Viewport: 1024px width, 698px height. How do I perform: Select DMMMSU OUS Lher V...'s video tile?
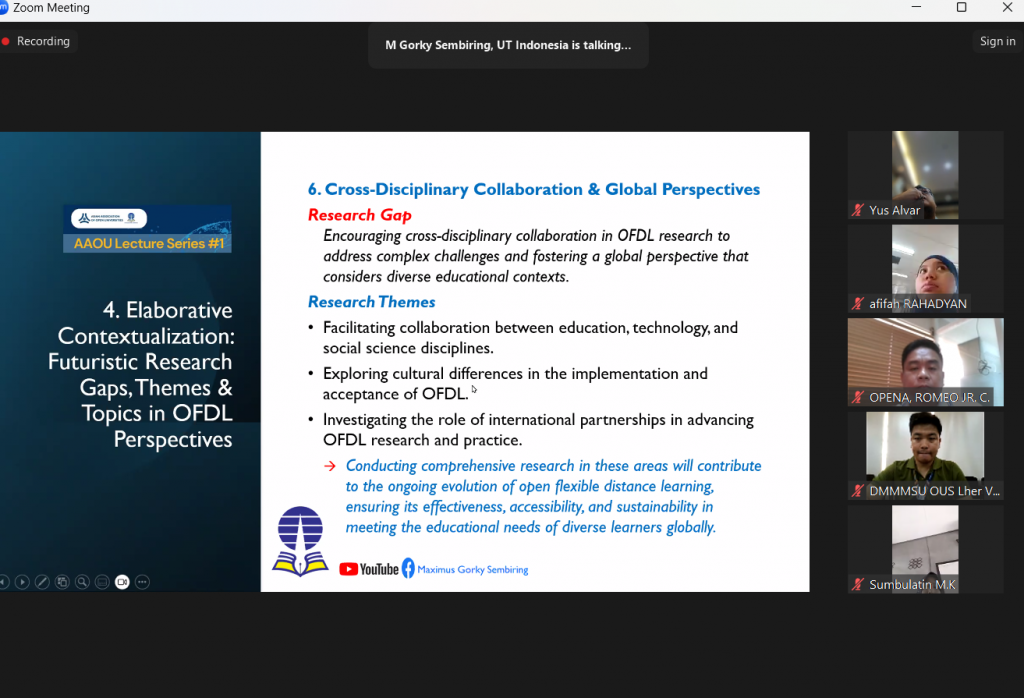[925, 456]
